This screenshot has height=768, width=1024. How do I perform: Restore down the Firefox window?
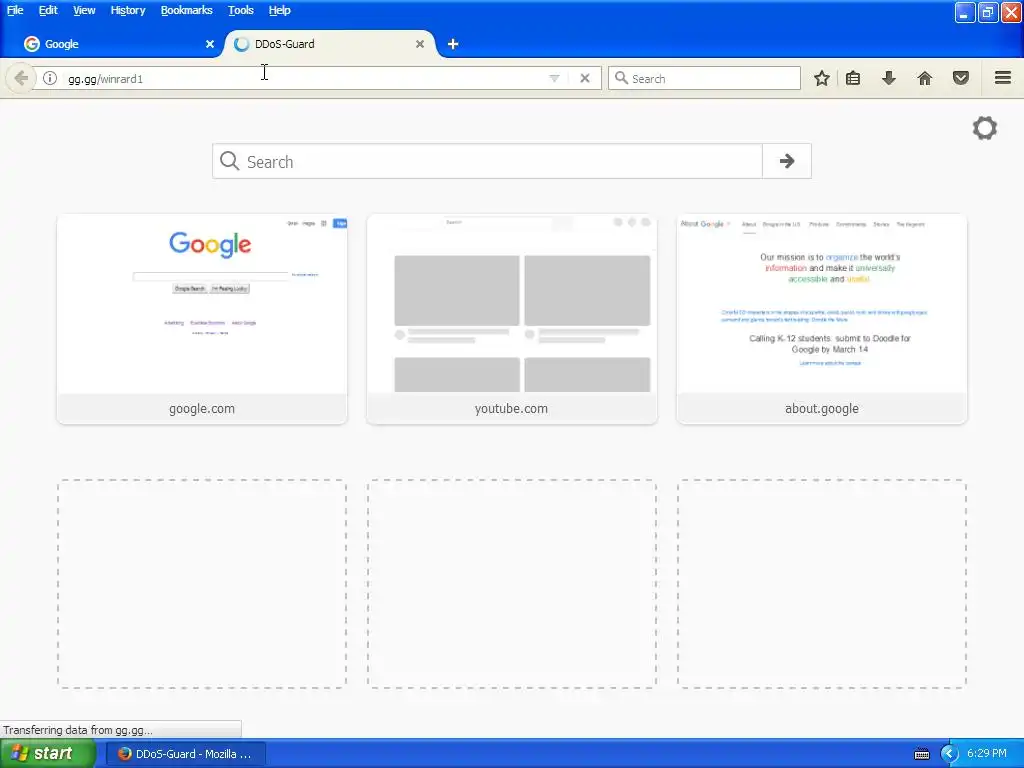pyautogui.click(x=988, y=12)
